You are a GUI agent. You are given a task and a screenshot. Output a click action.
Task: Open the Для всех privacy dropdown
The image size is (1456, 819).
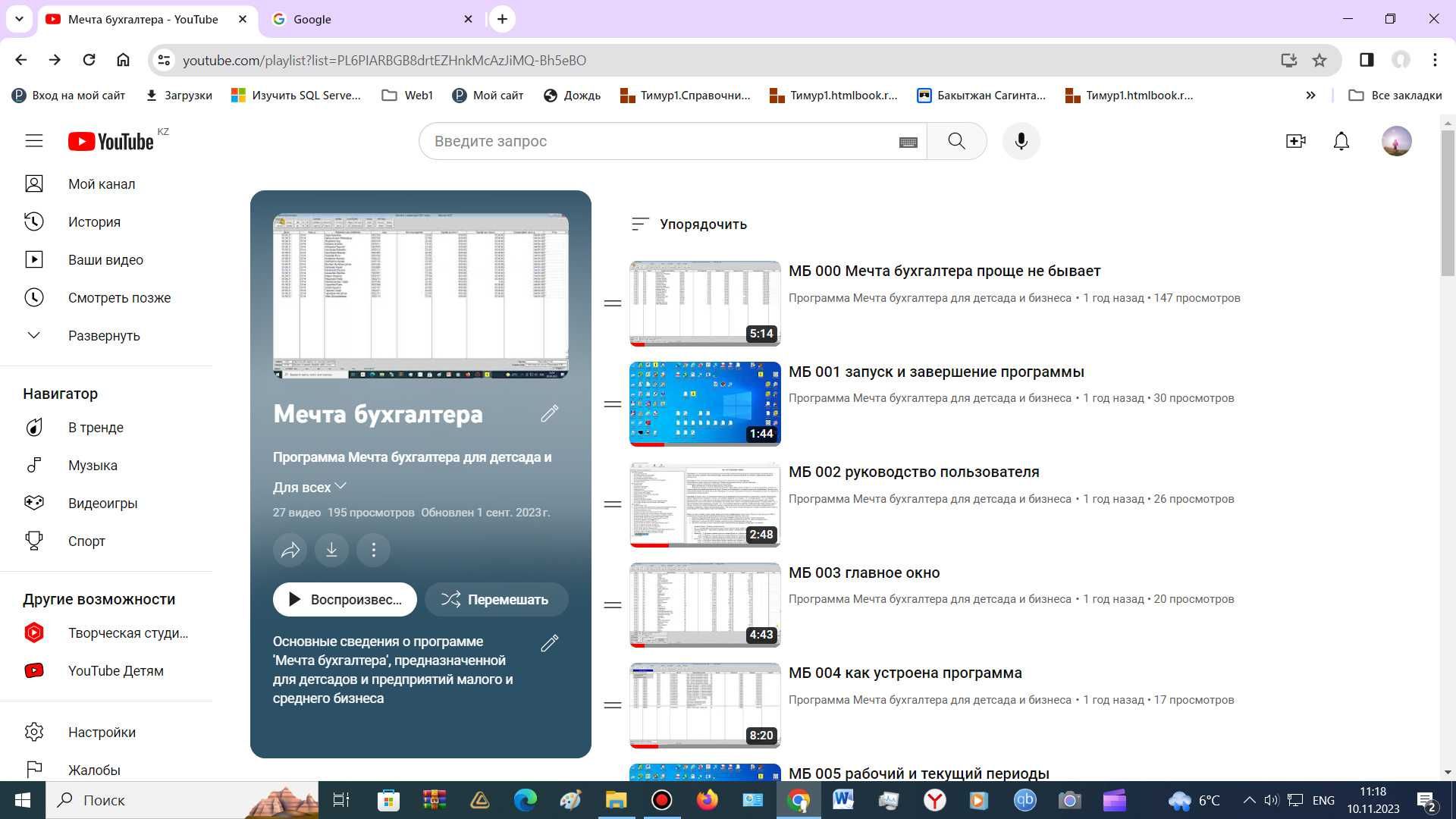309,487
